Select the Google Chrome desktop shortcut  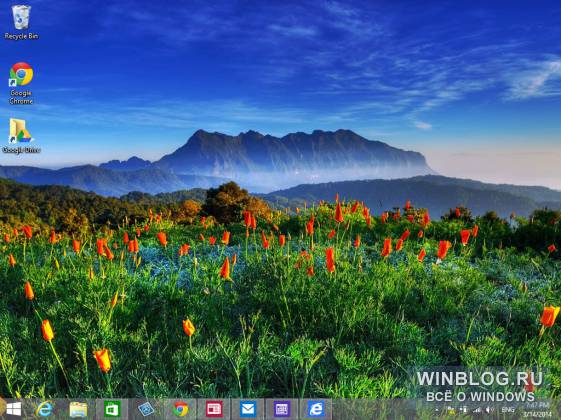21,83
